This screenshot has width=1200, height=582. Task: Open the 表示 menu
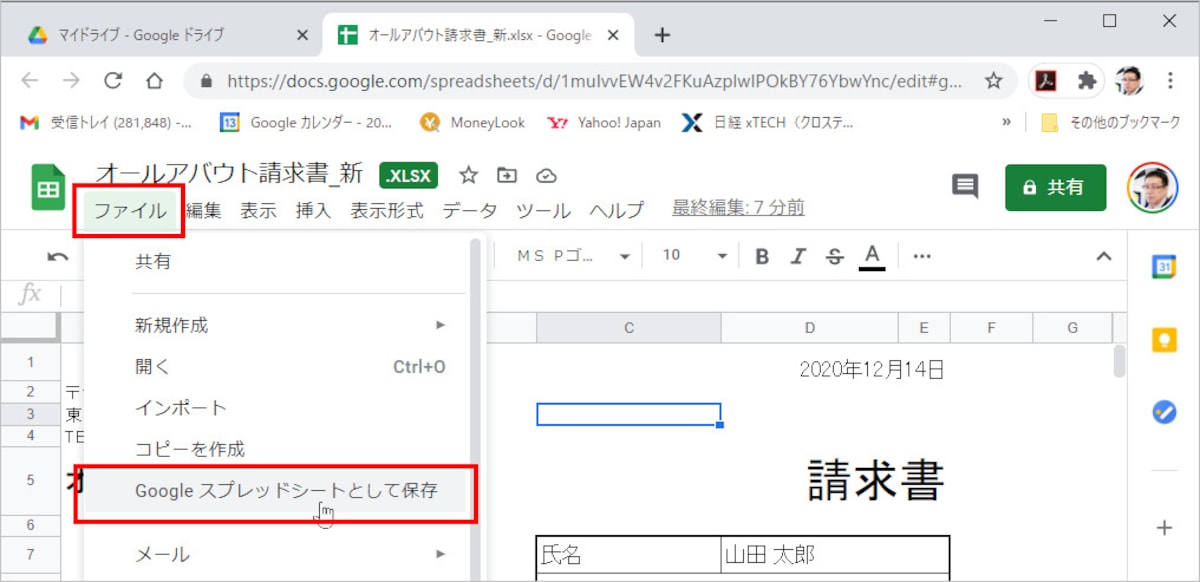(258, 210)
